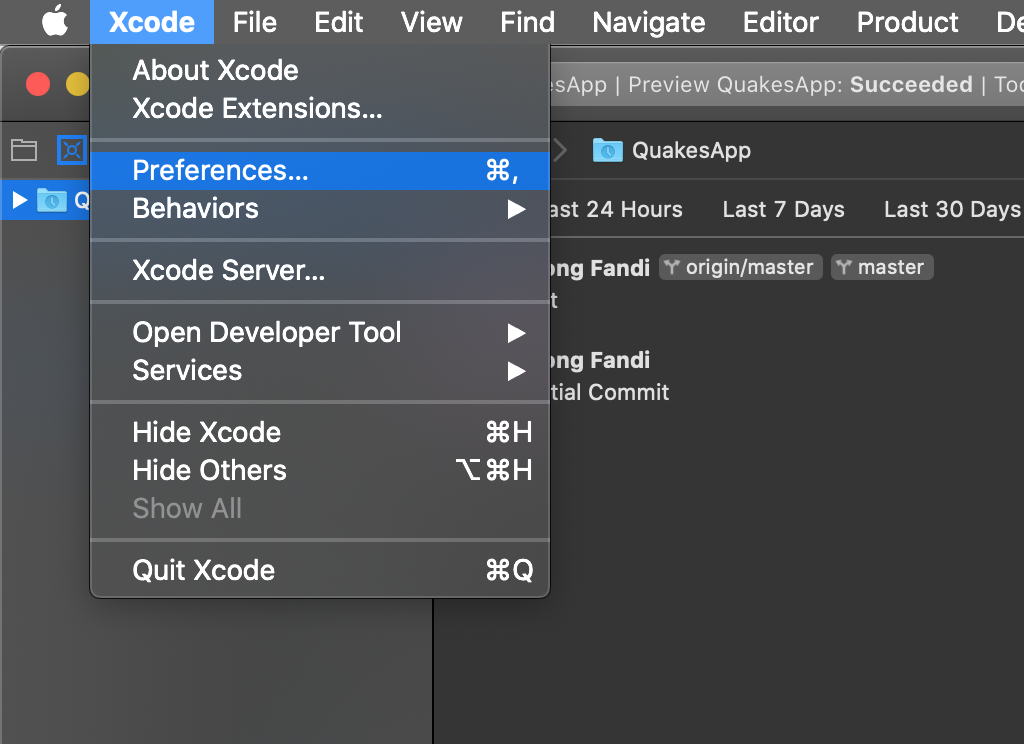Click the QuakesApp folder icon in the jump bar
1024x744 pixels.
click(x=607, y=150)
